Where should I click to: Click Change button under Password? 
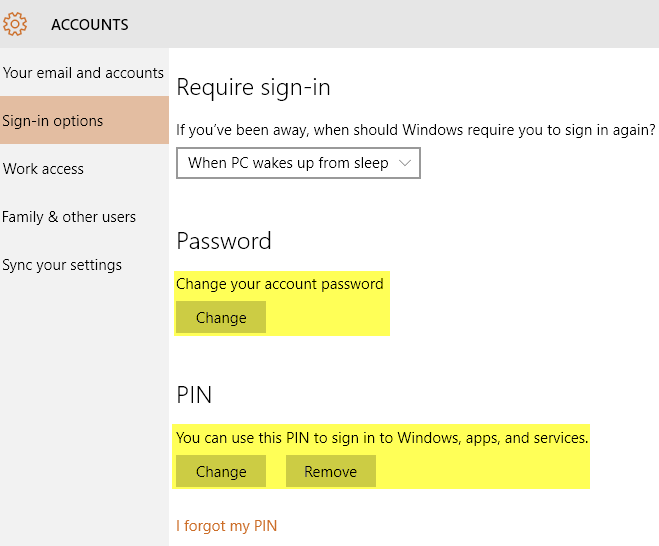(221, 317)
